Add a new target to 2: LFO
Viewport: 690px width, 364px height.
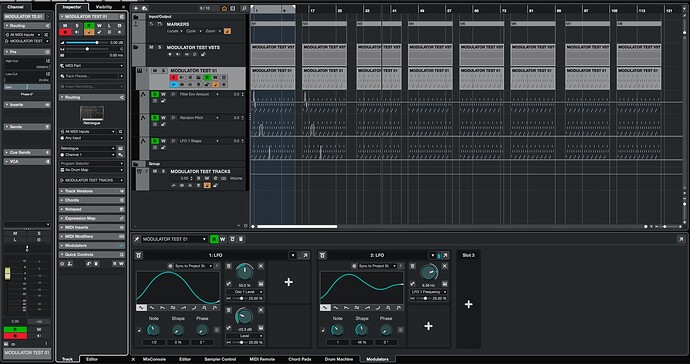428,326
